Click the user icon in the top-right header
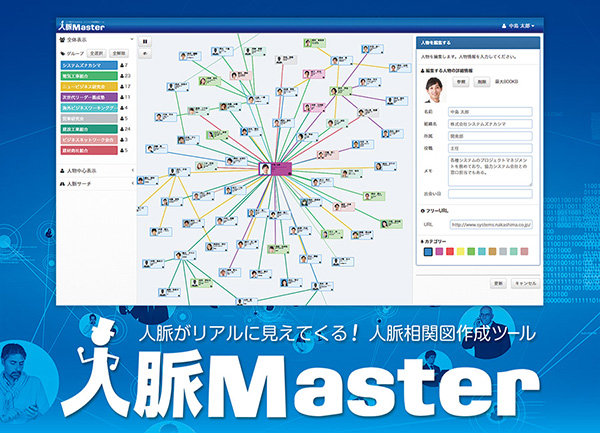This screenshot has width=600, height=433. coord(504,26)
